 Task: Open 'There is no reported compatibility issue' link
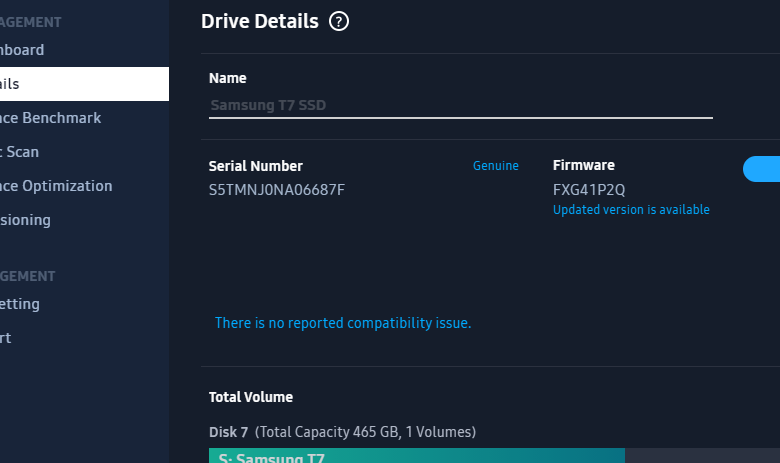point(343,323)
